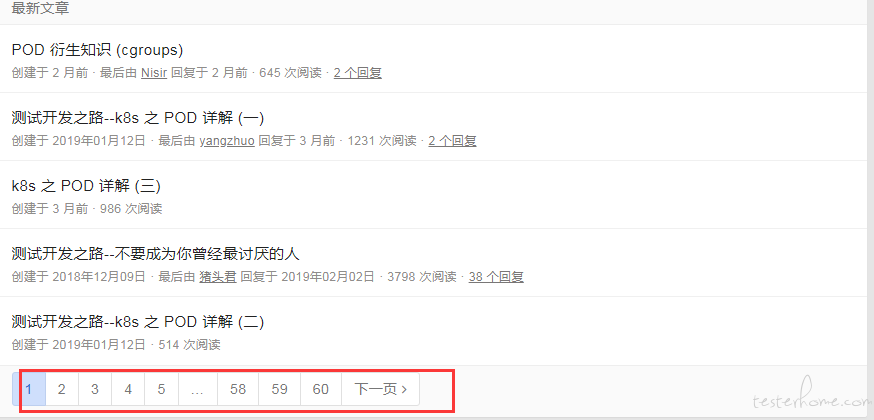Viewport: 874px width, 420px height.
Task: View 2 个回复 under POD 详解 (一)
Action: point(452,141)
